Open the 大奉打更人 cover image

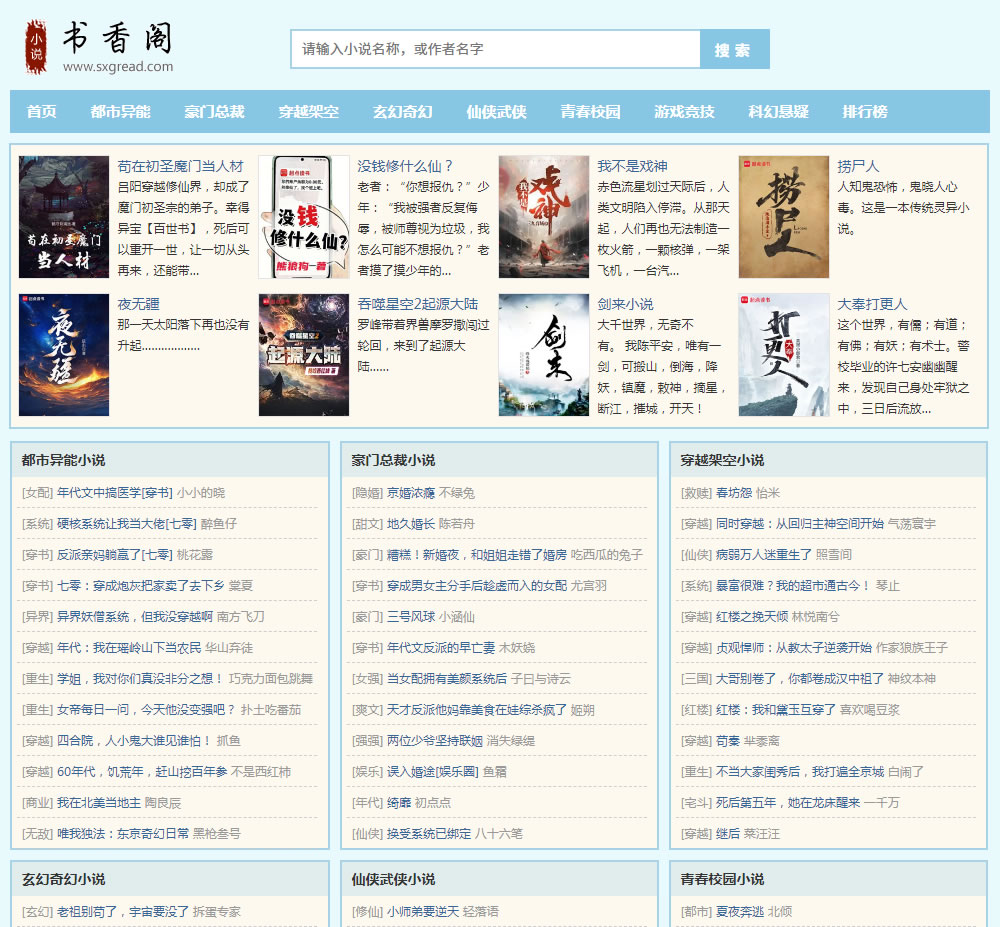pos(784,355)
